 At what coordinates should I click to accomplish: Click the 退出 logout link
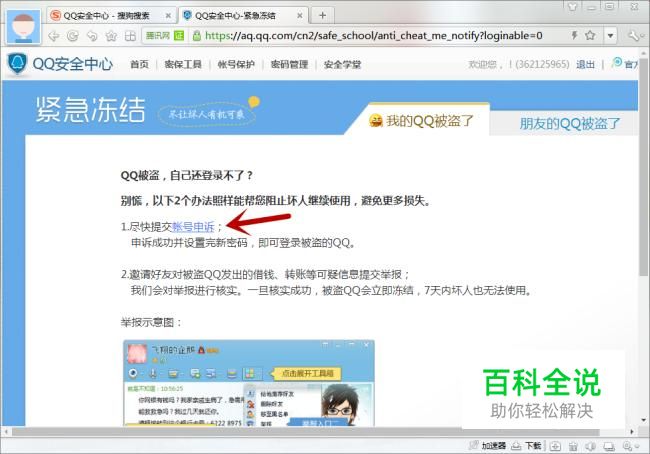585,65
